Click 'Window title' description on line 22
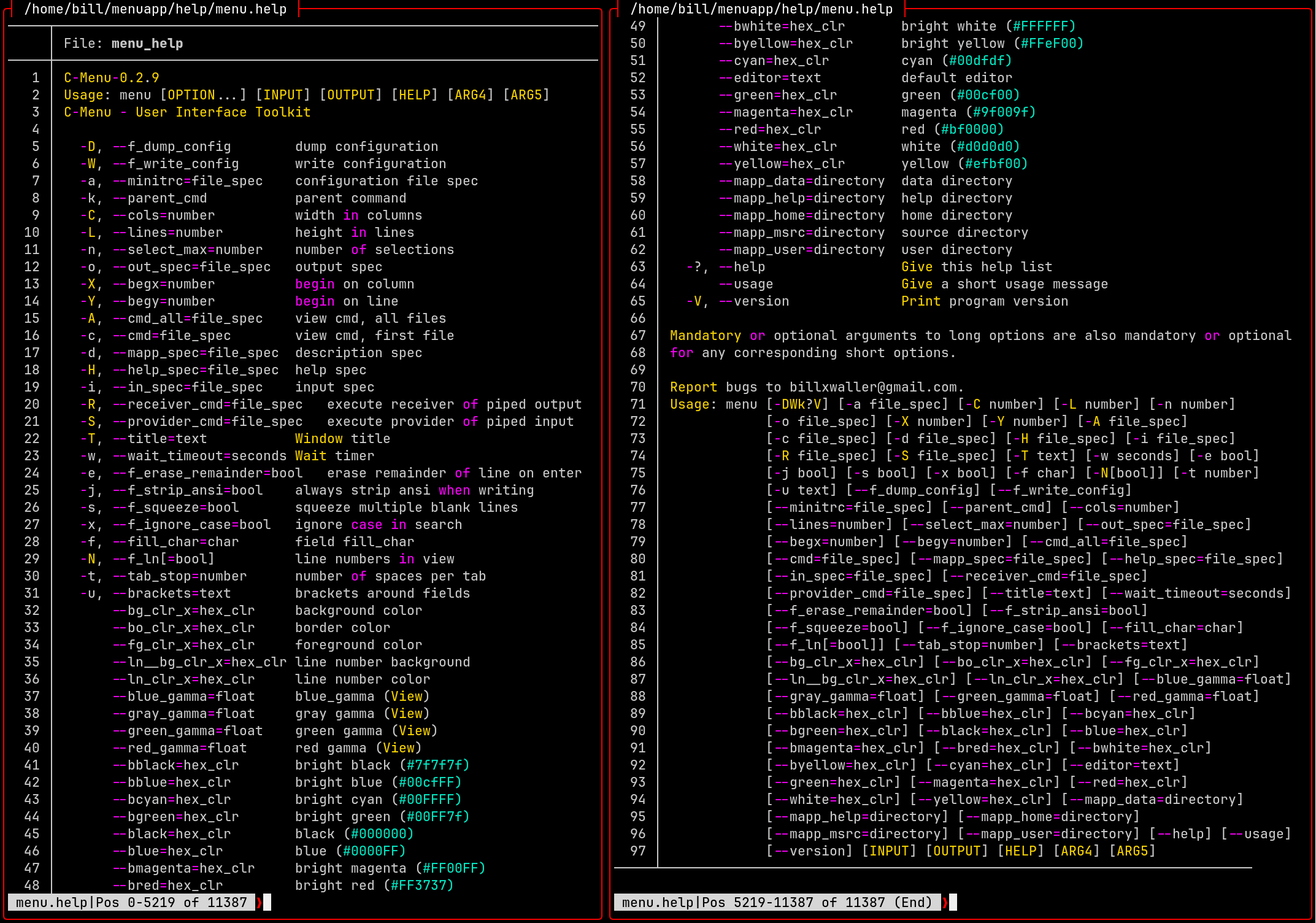Image resolution: width=1316 pixels, height=923 pixels. [343, 439]
